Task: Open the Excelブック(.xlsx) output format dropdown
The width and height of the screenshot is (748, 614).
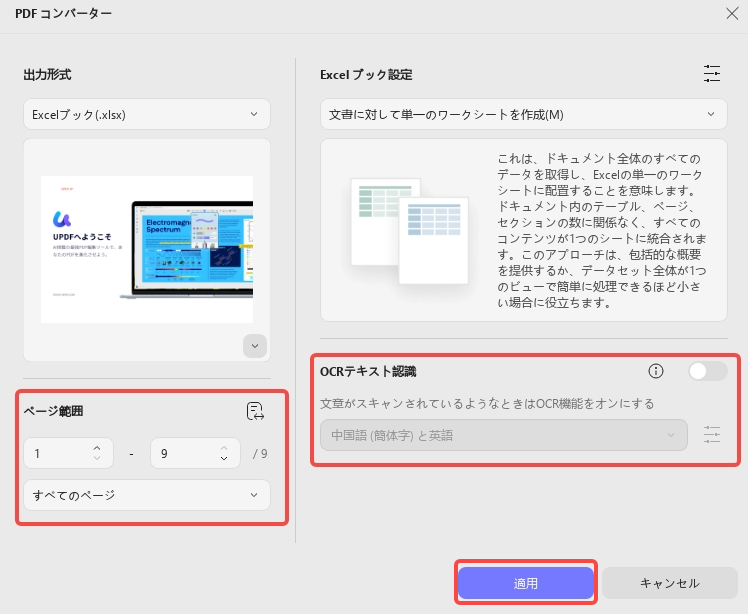Action: click(147, 114)
